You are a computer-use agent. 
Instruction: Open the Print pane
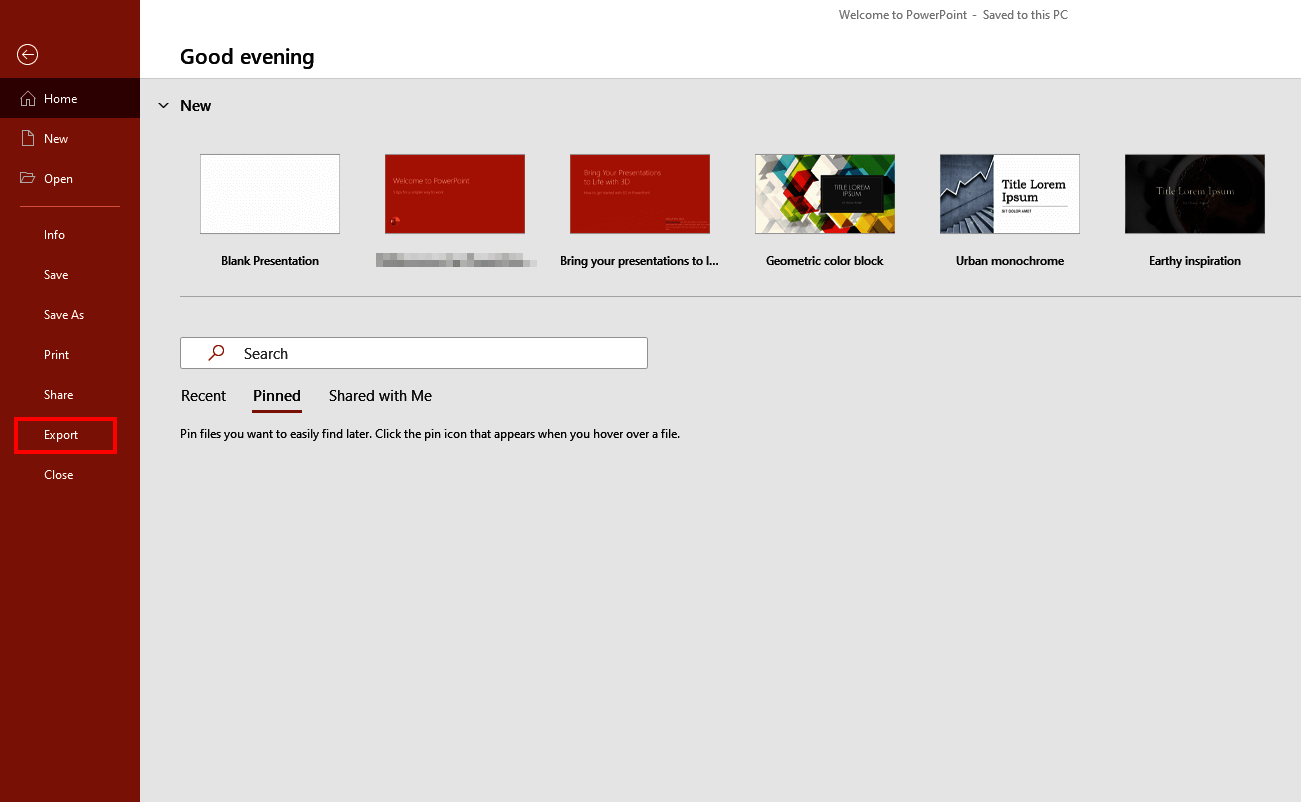point(56,354)
